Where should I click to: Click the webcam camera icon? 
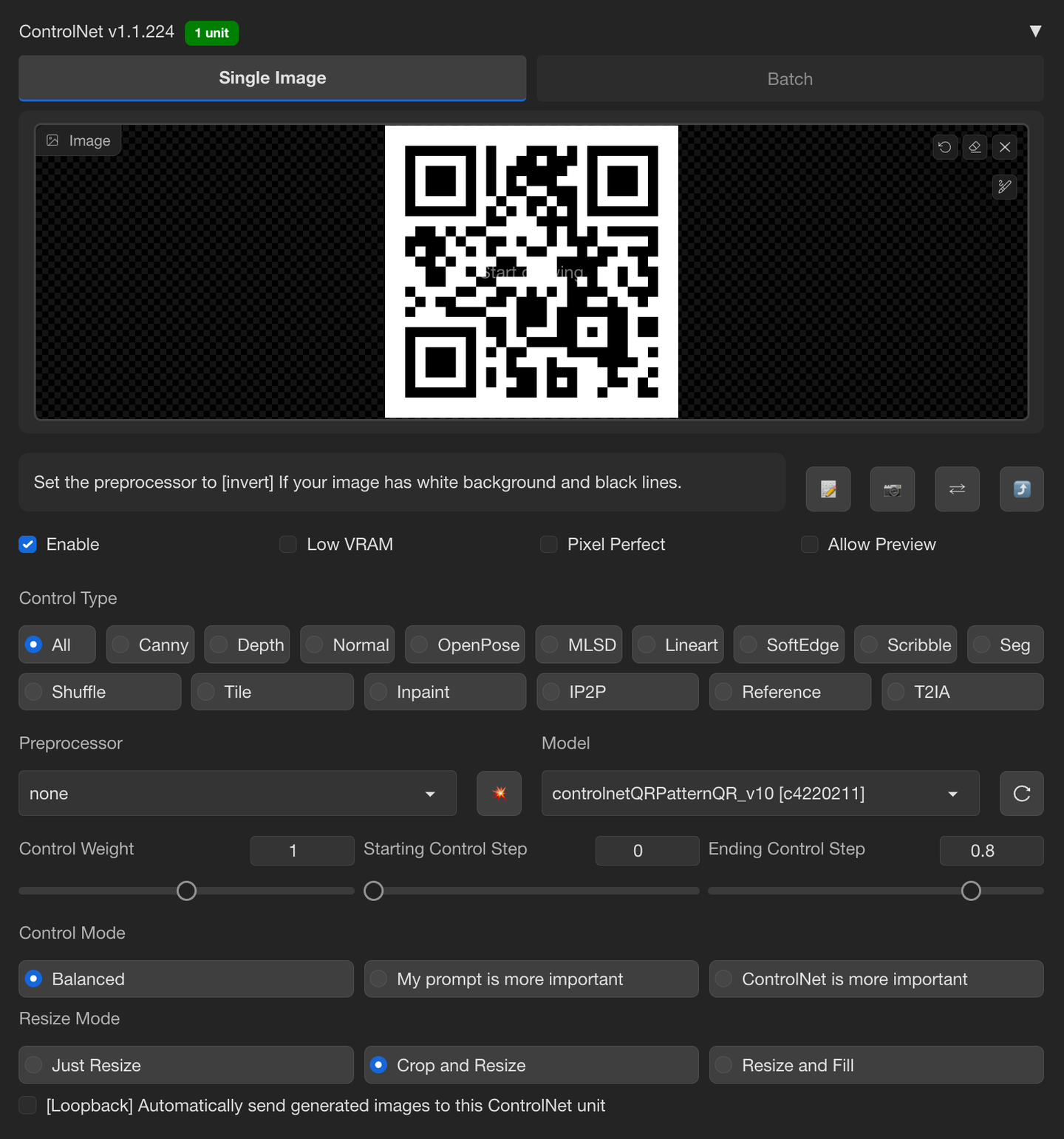click(x=893, y=489)
